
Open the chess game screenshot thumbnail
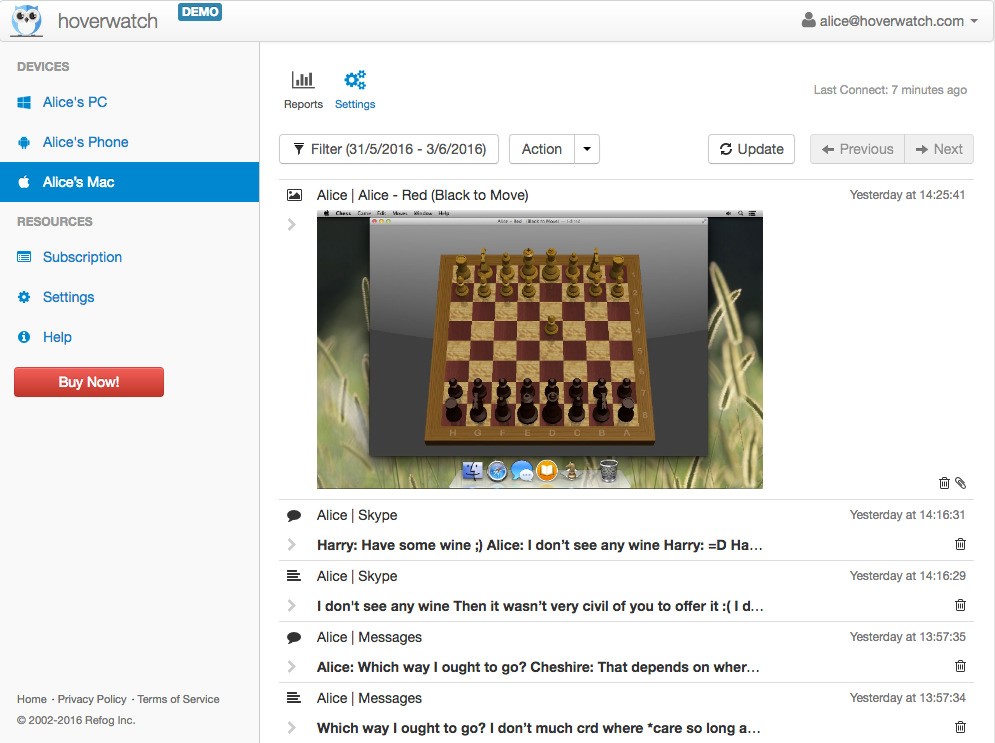[540, 350]
